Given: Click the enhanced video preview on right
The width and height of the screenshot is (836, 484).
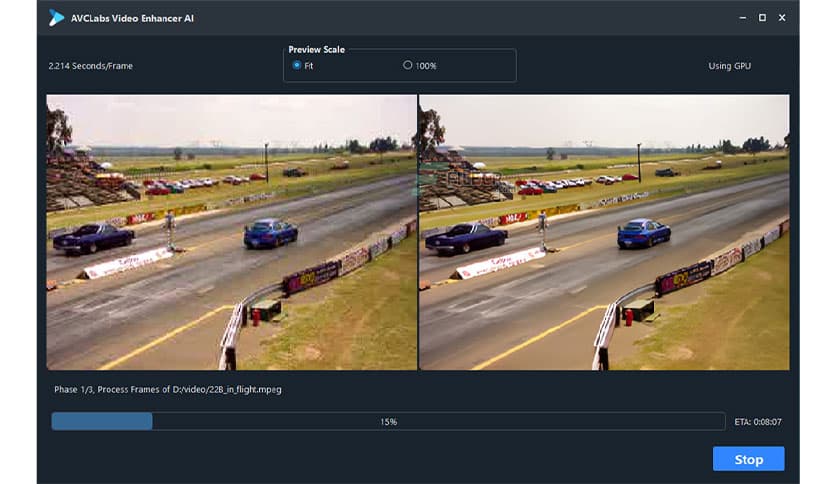Looking at the screenshot, I should 604,232.
